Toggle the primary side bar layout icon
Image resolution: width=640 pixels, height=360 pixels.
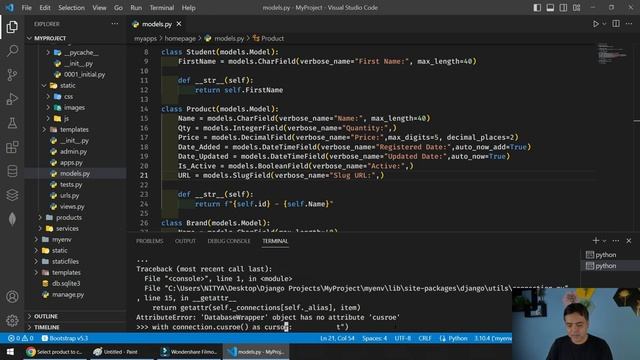click(x=537, y=8)
